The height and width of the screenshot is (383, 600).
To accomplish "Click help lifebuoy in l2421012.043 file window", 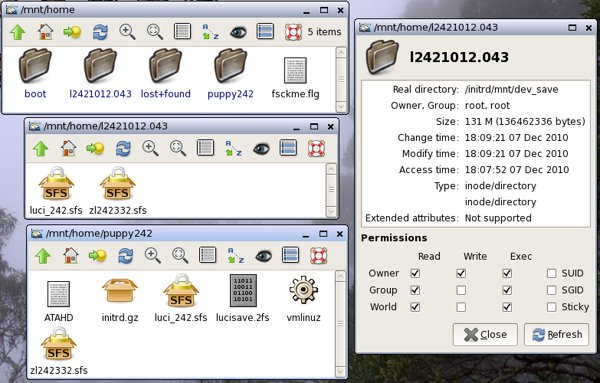I will tap(316, 148).
